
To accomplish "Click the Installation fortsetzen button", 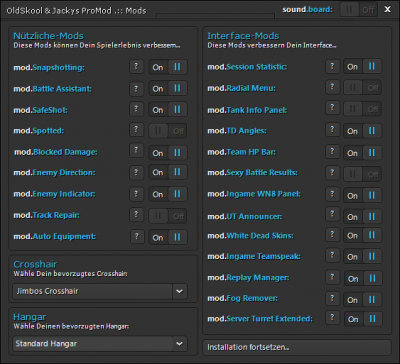I will [x=297, y=347].
